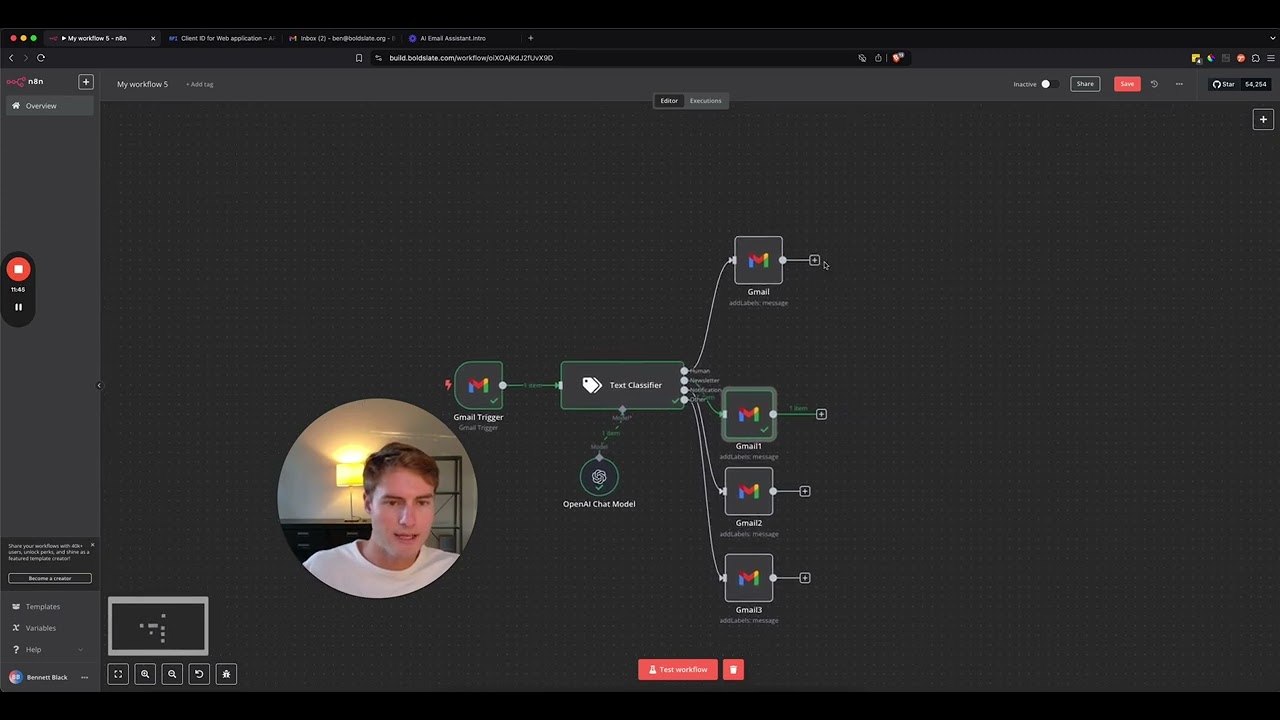Go back in browser history
The image size is (1280, 720).
tap(11, 58)
